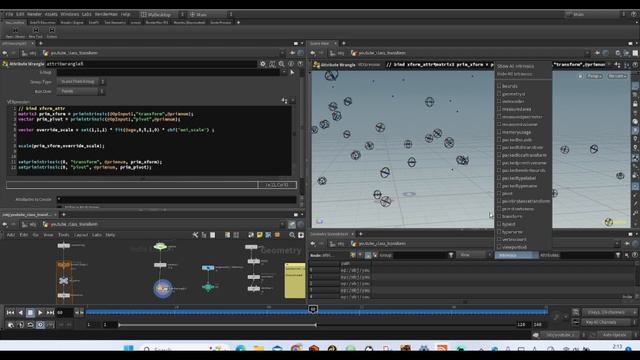The image size is (640, 360).
Task: Open the spreadsheet View dropdown
Action: (x=473, y=255)
